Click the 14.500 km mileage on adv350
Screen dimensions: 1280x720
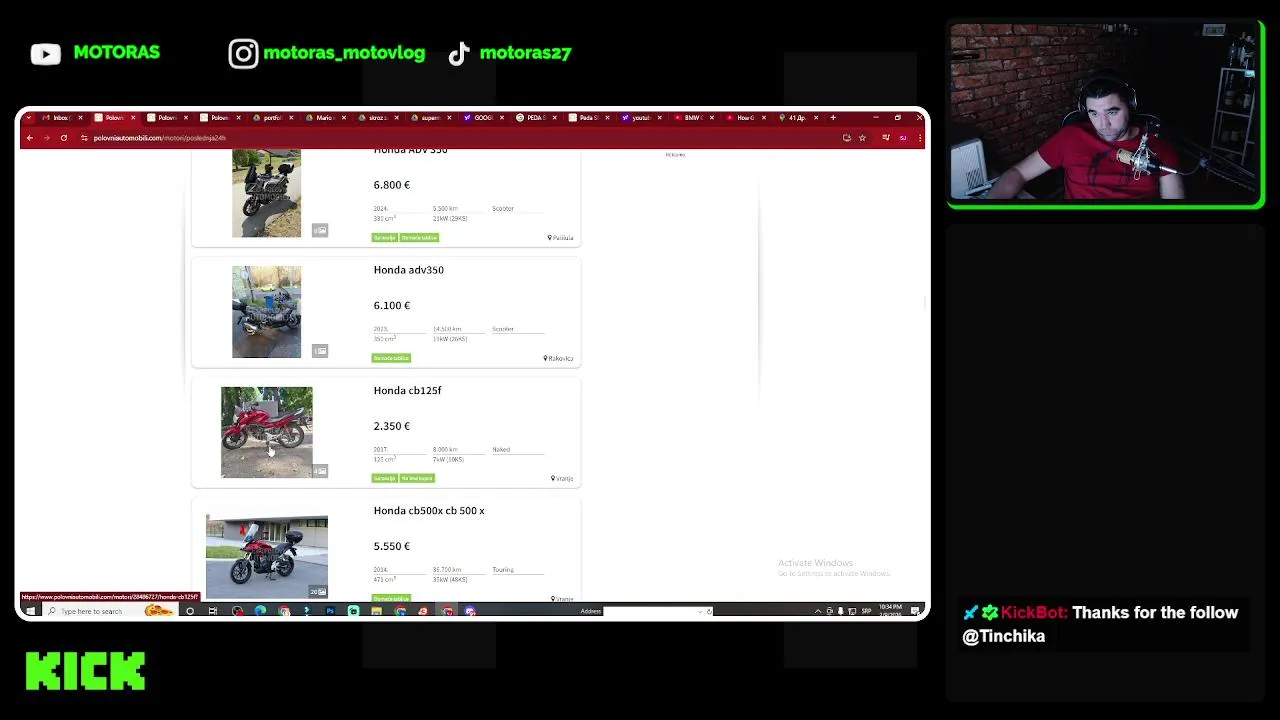[447, 329]
